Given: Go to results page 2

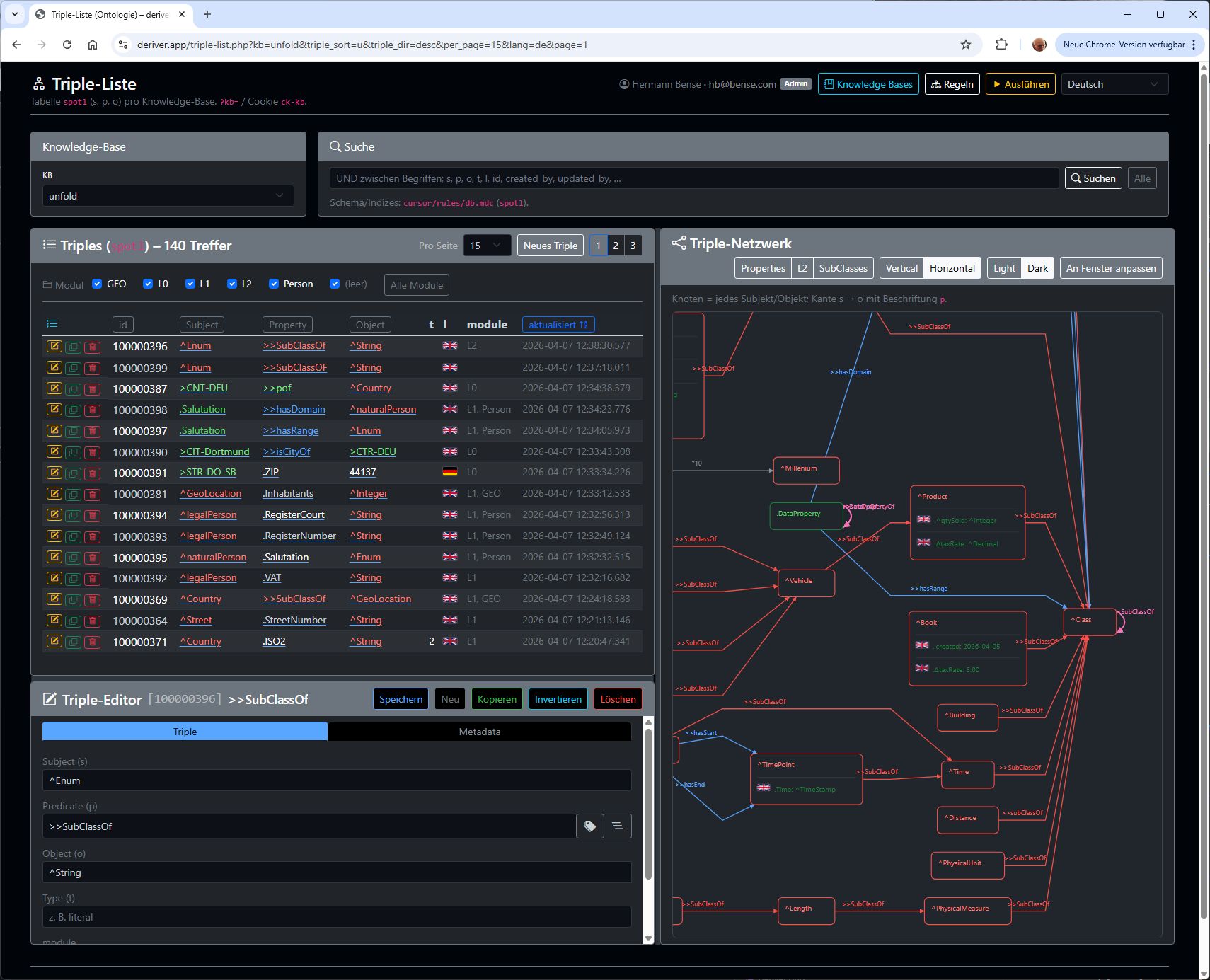Looking at the screenshot, I should point(616,246).
